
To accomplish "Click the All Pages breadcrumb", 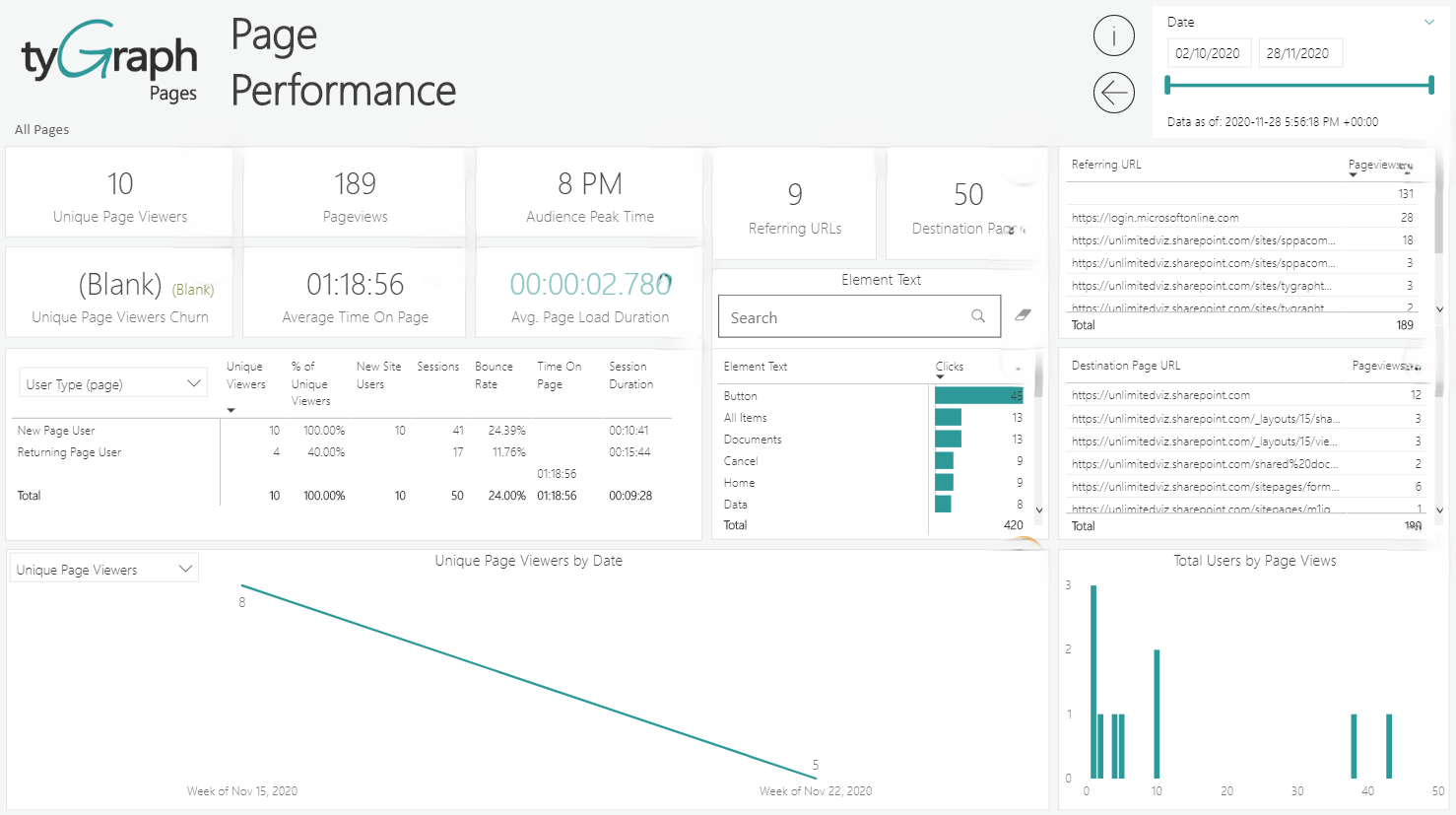I will 41,129.
